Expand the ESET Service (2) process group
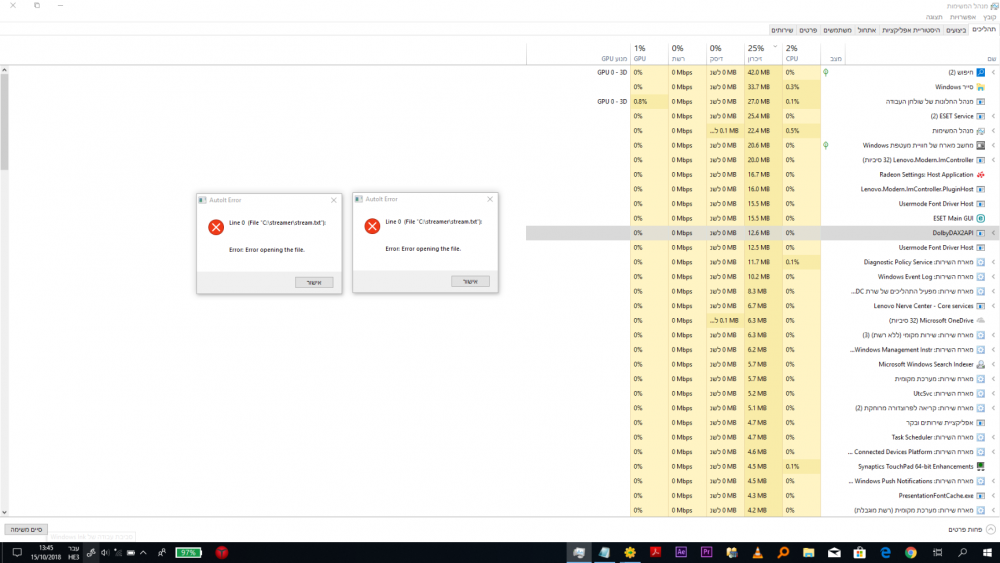 (x=993, y=116)
